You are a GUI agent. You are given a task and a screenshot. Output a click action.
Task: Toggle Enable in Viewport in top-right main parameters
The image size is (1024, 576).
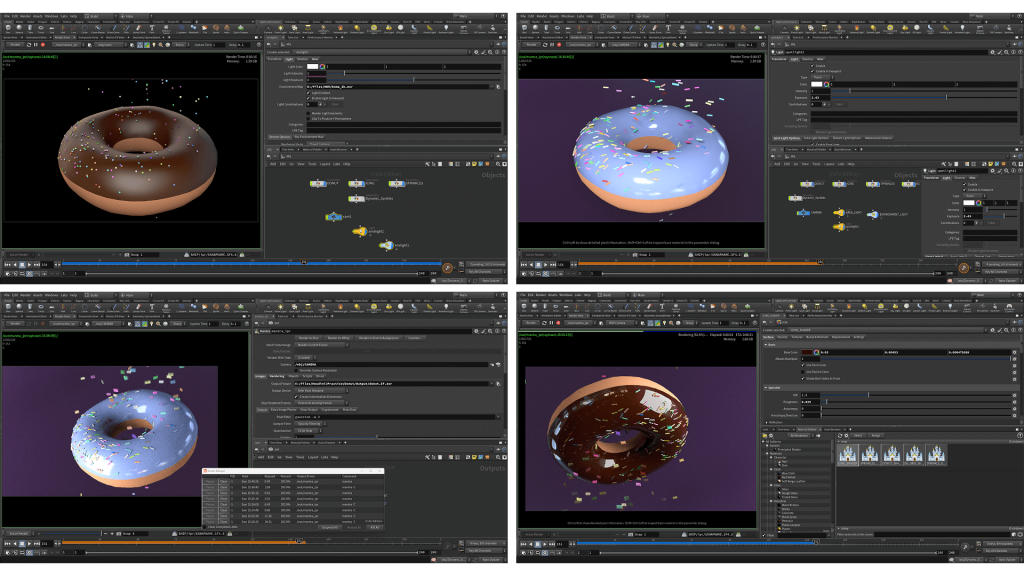(813, 71)
